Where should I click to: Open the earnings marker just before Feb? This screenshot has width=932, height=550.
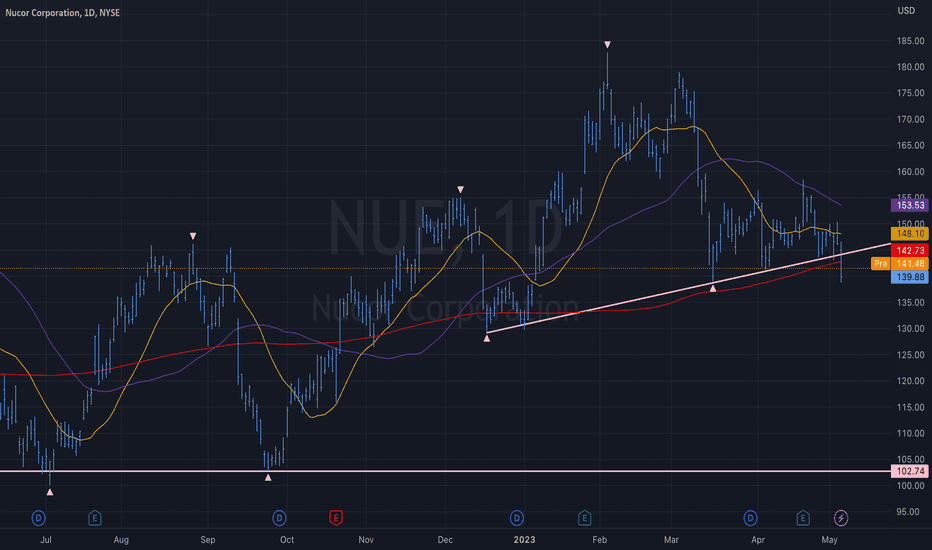point(584,518)
